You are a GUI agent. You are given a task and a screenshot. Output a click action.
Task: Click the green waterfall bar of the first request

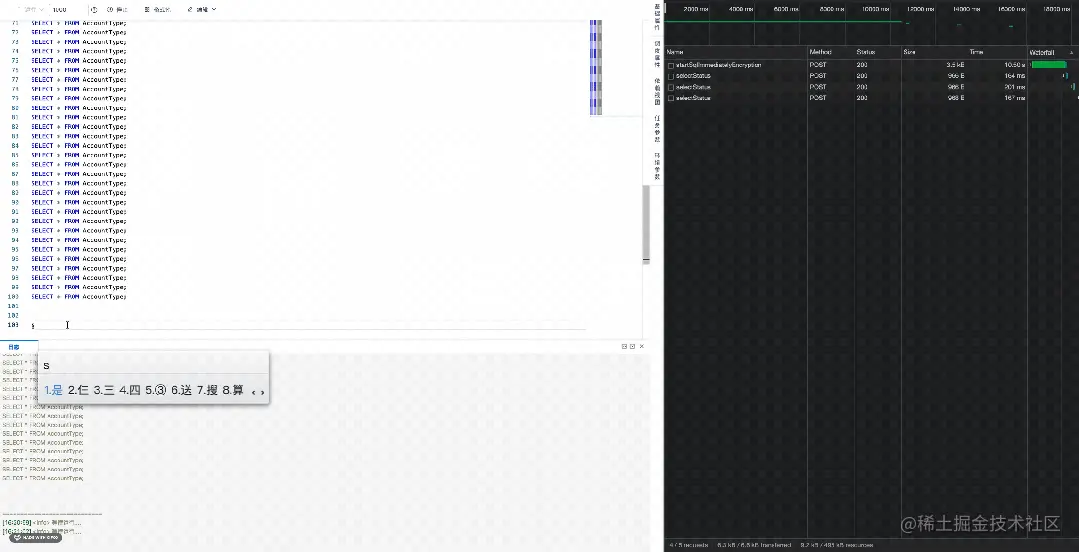pos(1049,65)
